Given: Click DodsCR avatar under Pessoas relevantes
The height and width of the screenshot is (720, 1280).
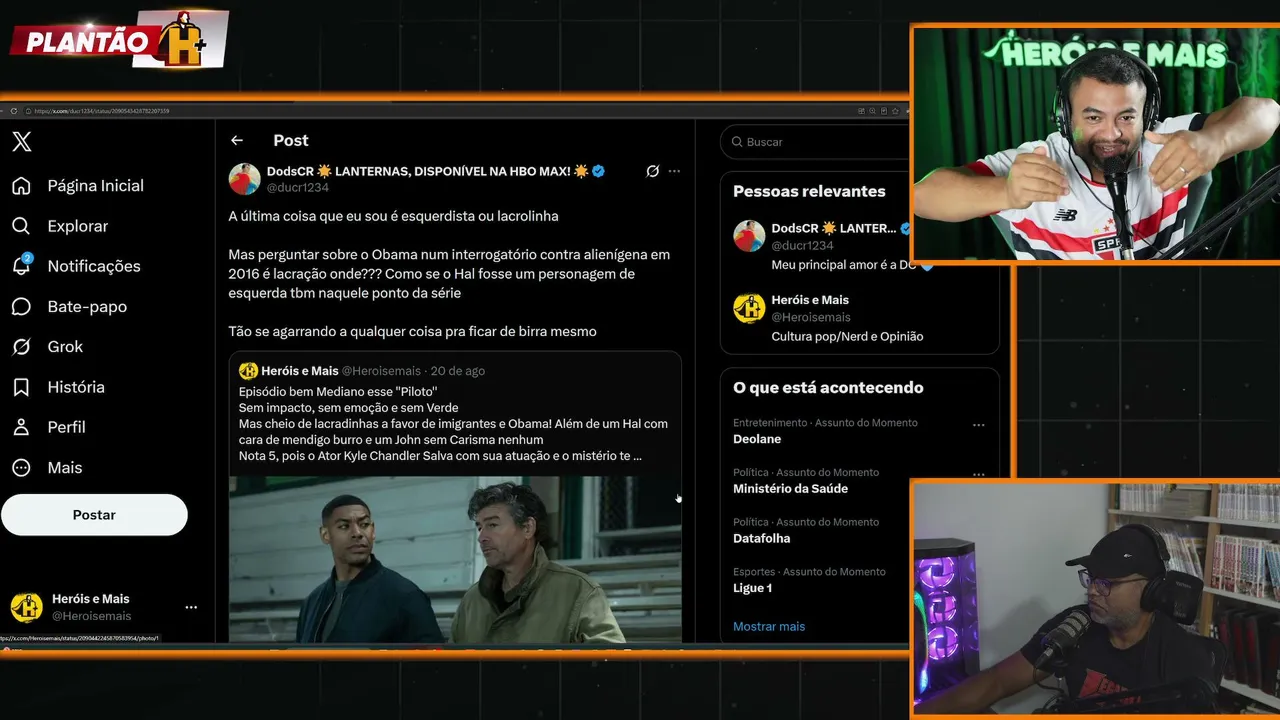Looking at the screenshot, I should pyautogui.click(x=749, y=236).
